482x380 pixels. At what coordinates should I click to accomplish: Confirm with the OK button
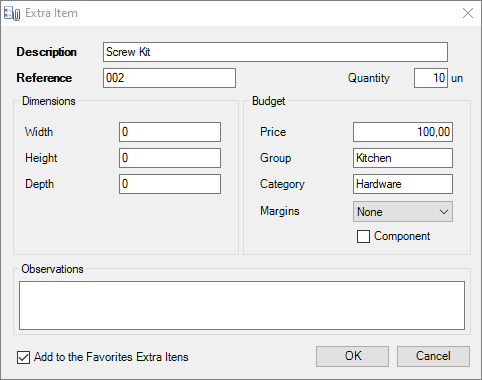[x=352, y=356]
